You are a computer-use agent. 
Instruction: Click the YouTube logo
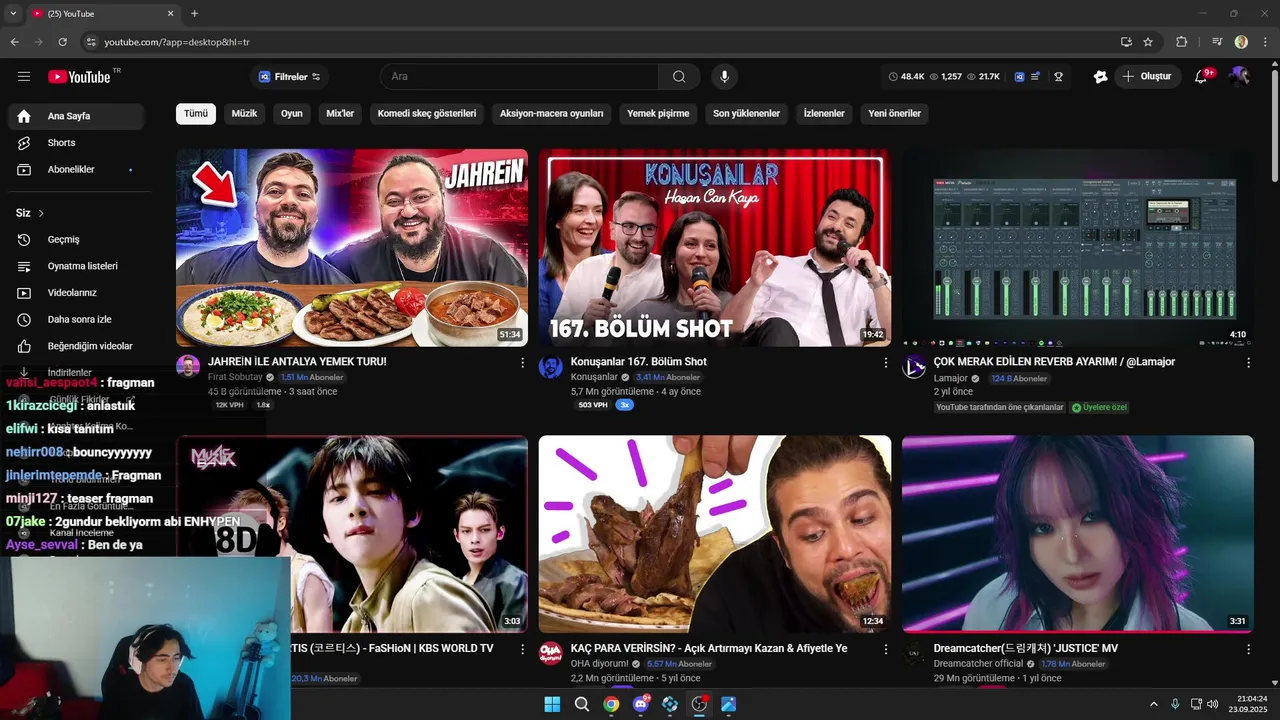(79, 77)
